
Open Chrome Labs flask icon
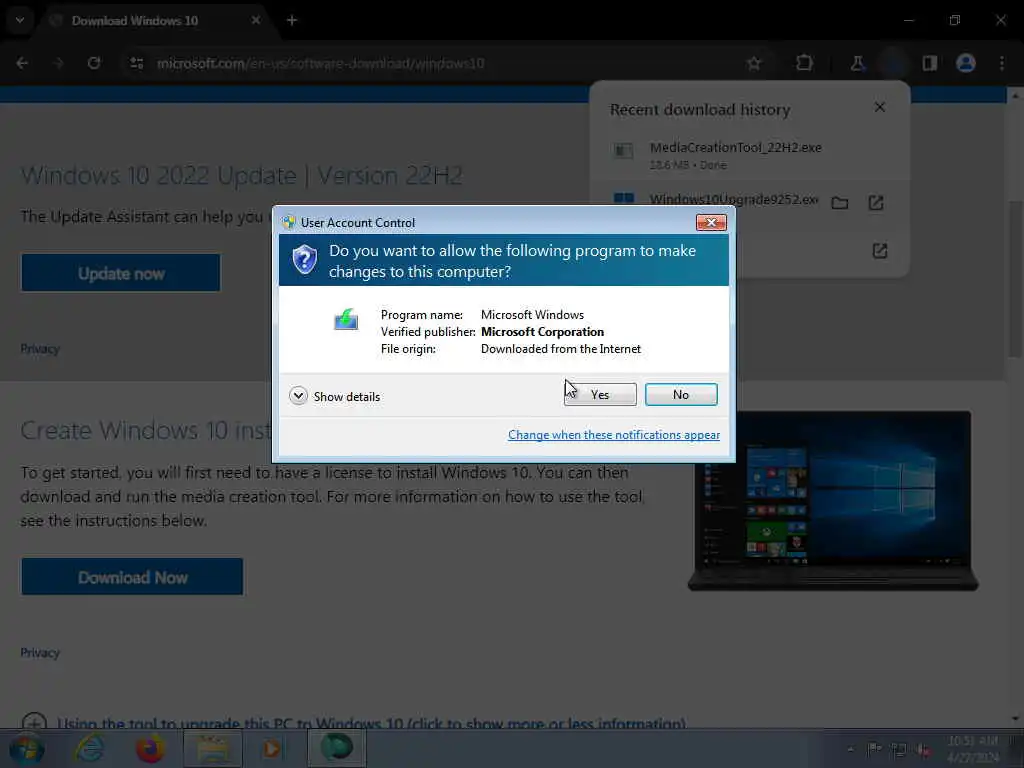click(x=857, y=63)
